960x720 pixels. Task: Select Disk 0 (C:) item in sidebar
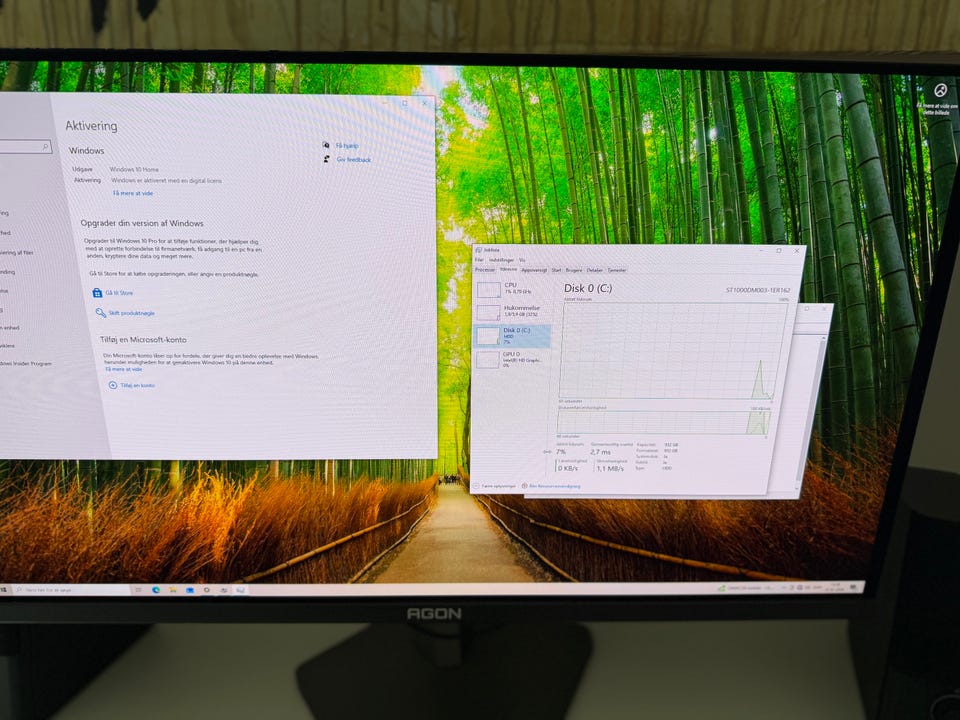tap(512, 336)
